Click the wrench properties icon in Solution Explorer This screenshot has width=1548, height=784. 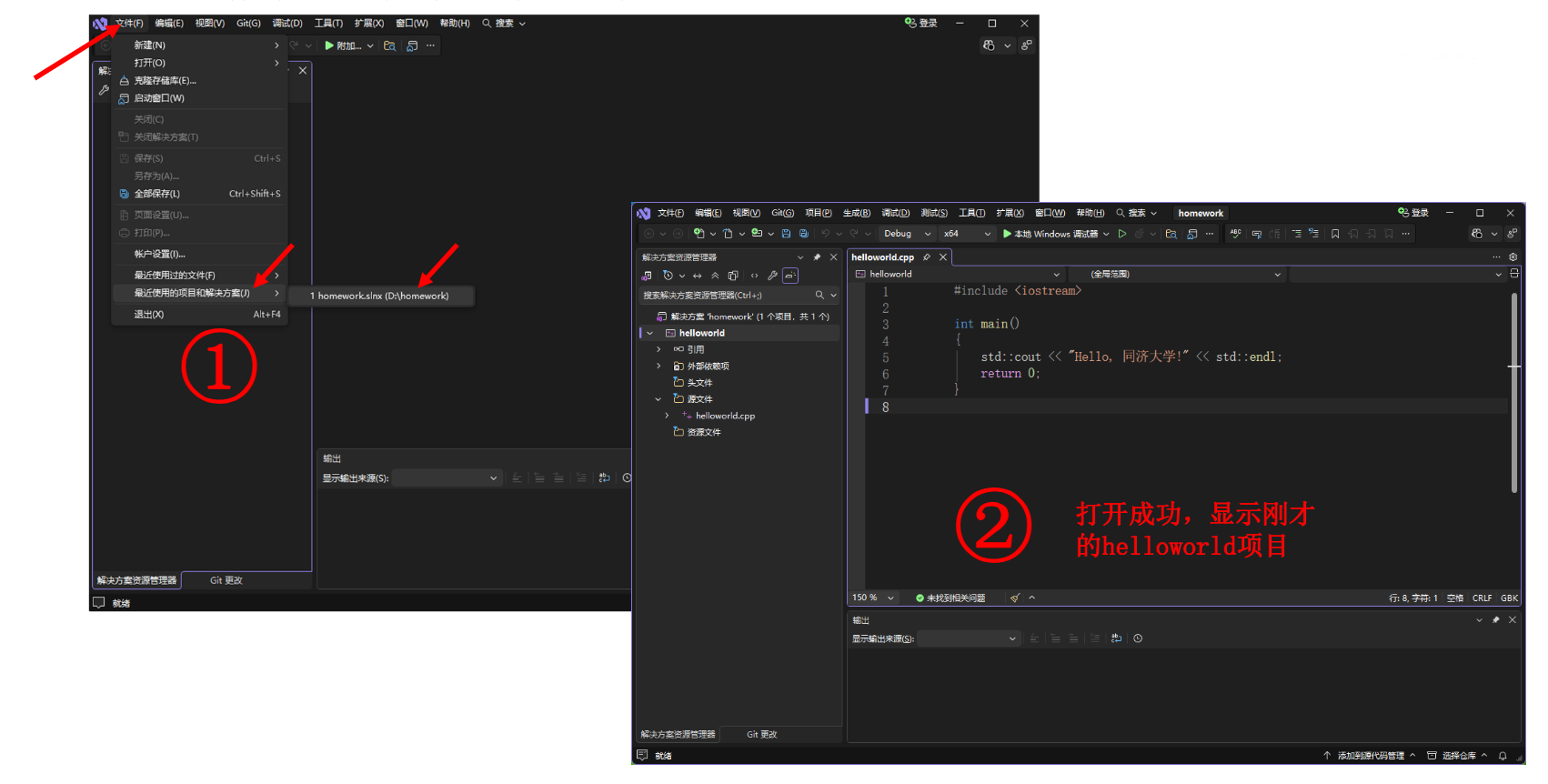(772, 276)
